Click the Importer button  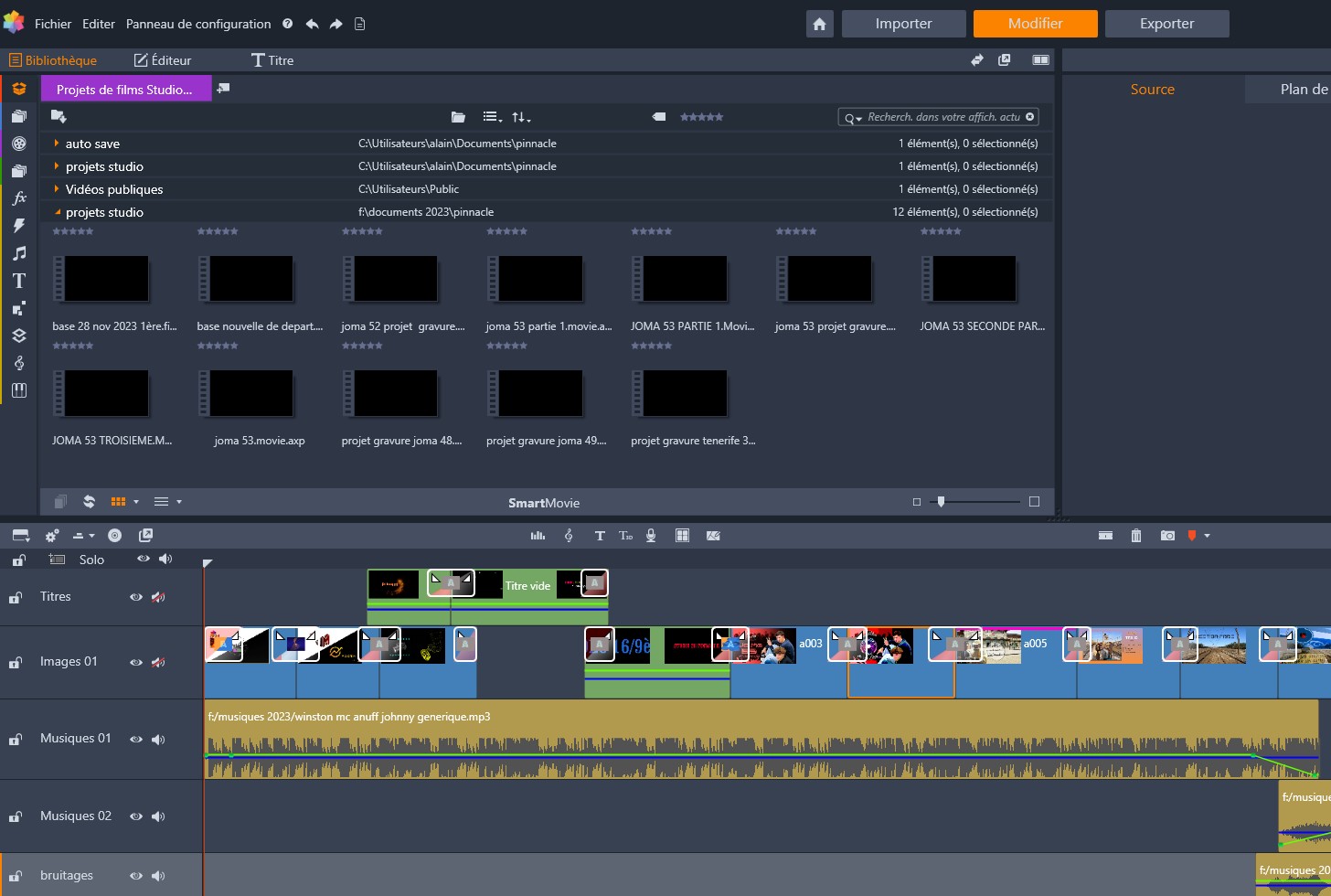coord(903,24)
